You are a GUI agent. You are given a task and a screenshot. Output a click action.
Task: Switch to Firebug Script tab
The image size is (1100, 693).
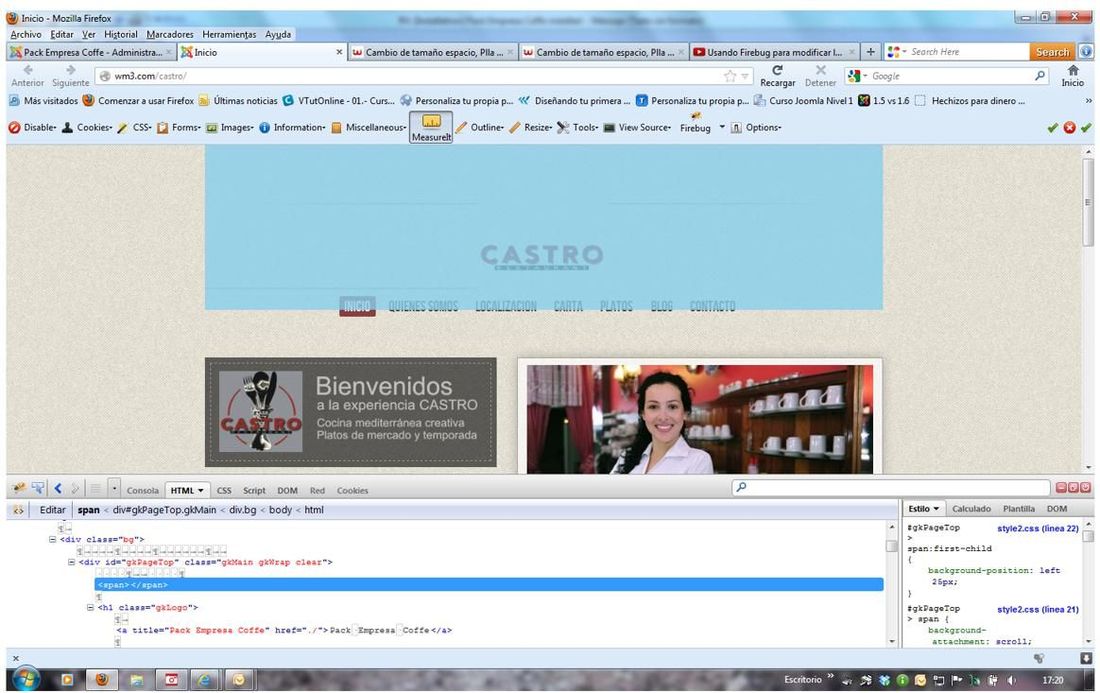(254, 490)
